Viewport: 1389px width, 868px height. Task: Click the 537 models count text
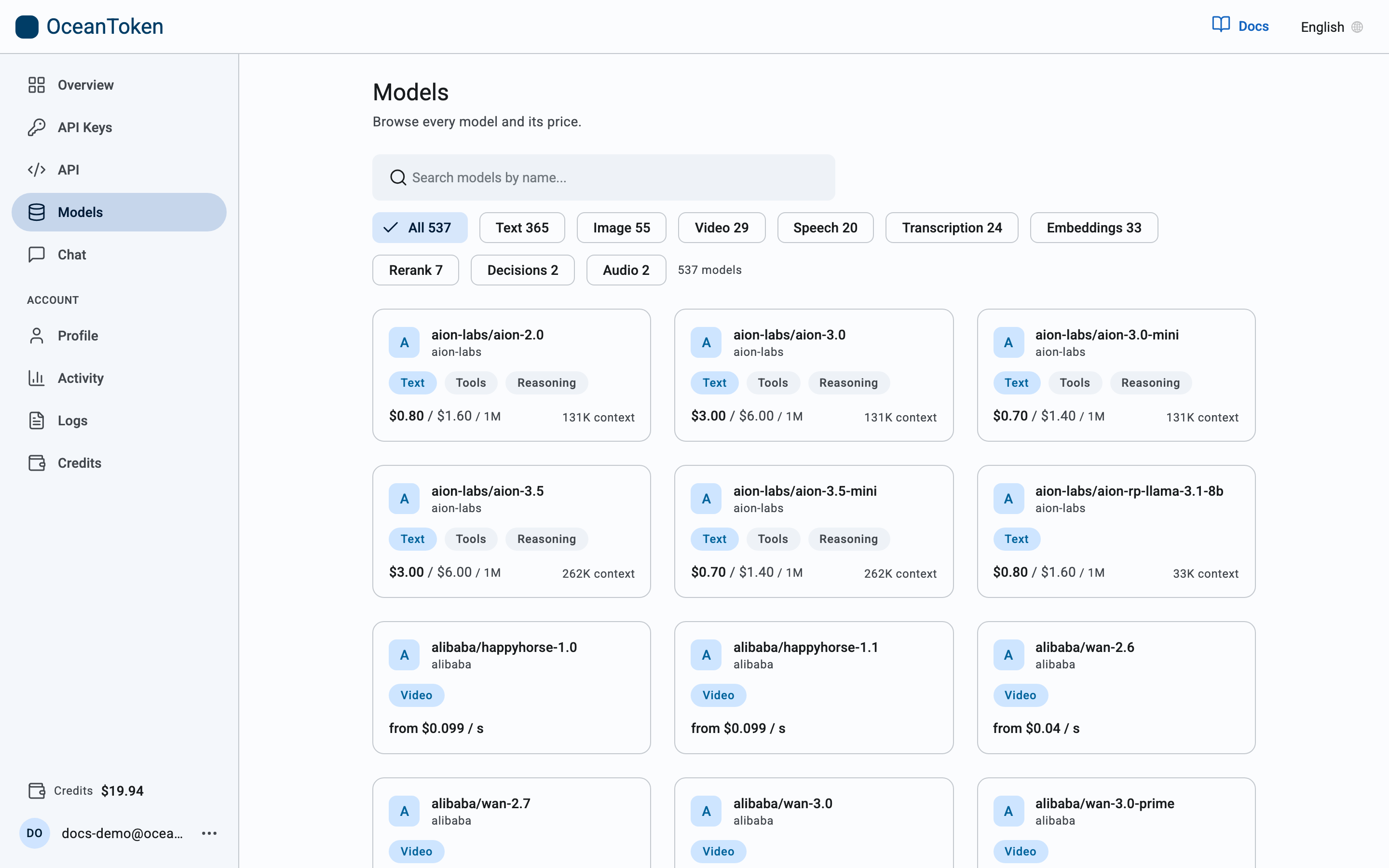point(709,270)
